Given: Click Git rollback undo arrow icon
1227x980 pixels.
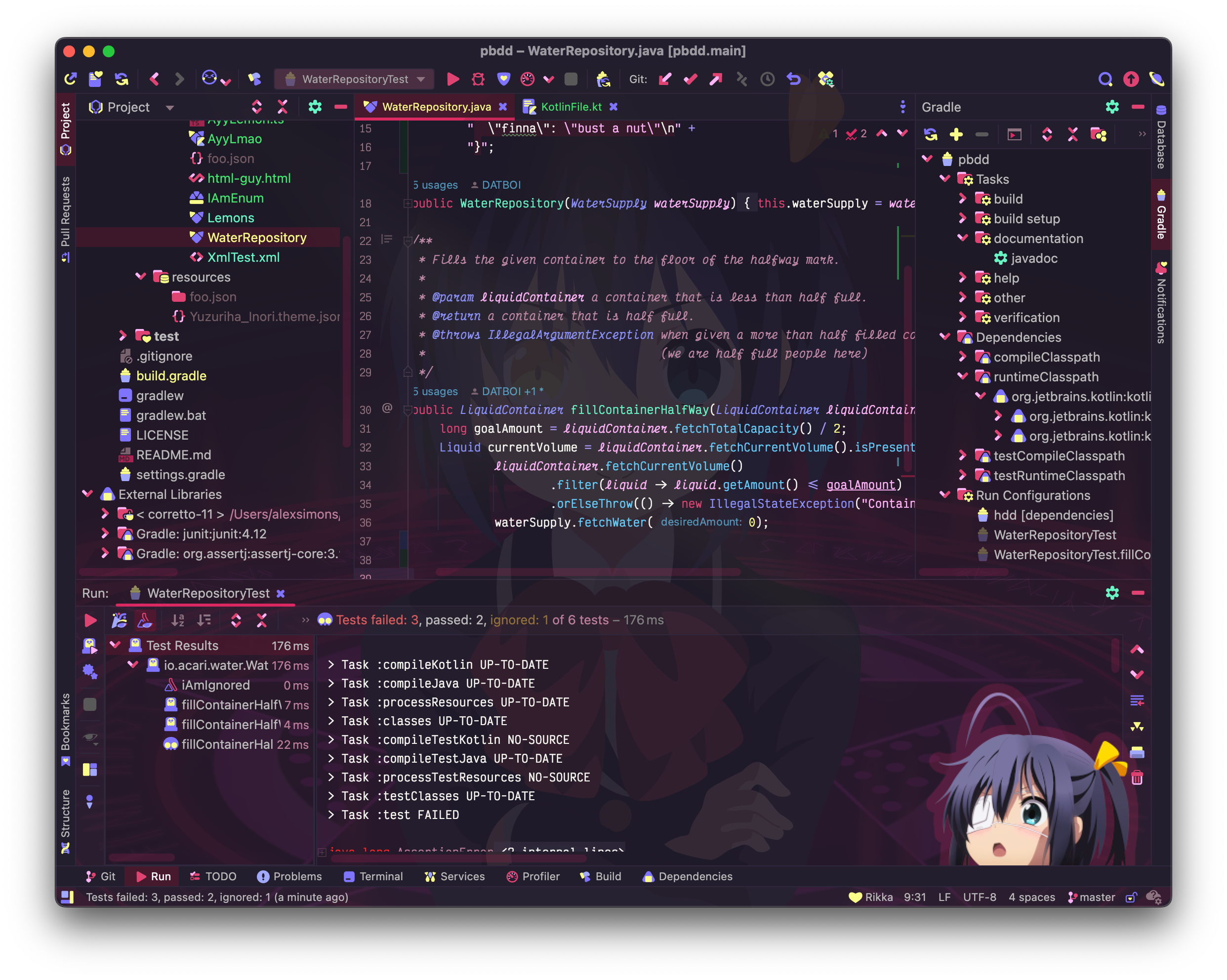Looking at the screenshot, I should [793, 79].
